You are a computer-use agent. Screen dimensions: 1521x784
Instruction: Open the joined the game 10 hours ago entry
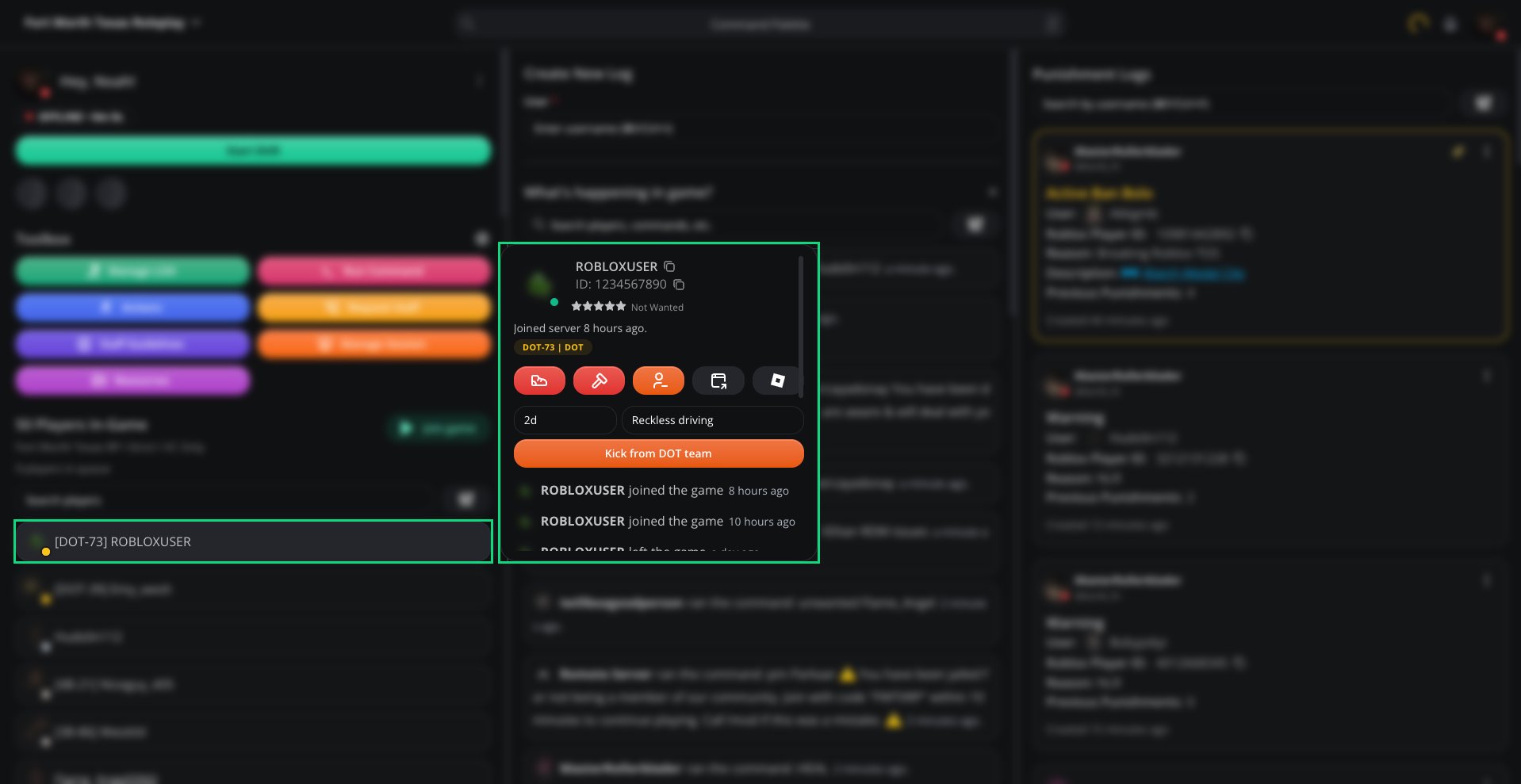(657, 522)
